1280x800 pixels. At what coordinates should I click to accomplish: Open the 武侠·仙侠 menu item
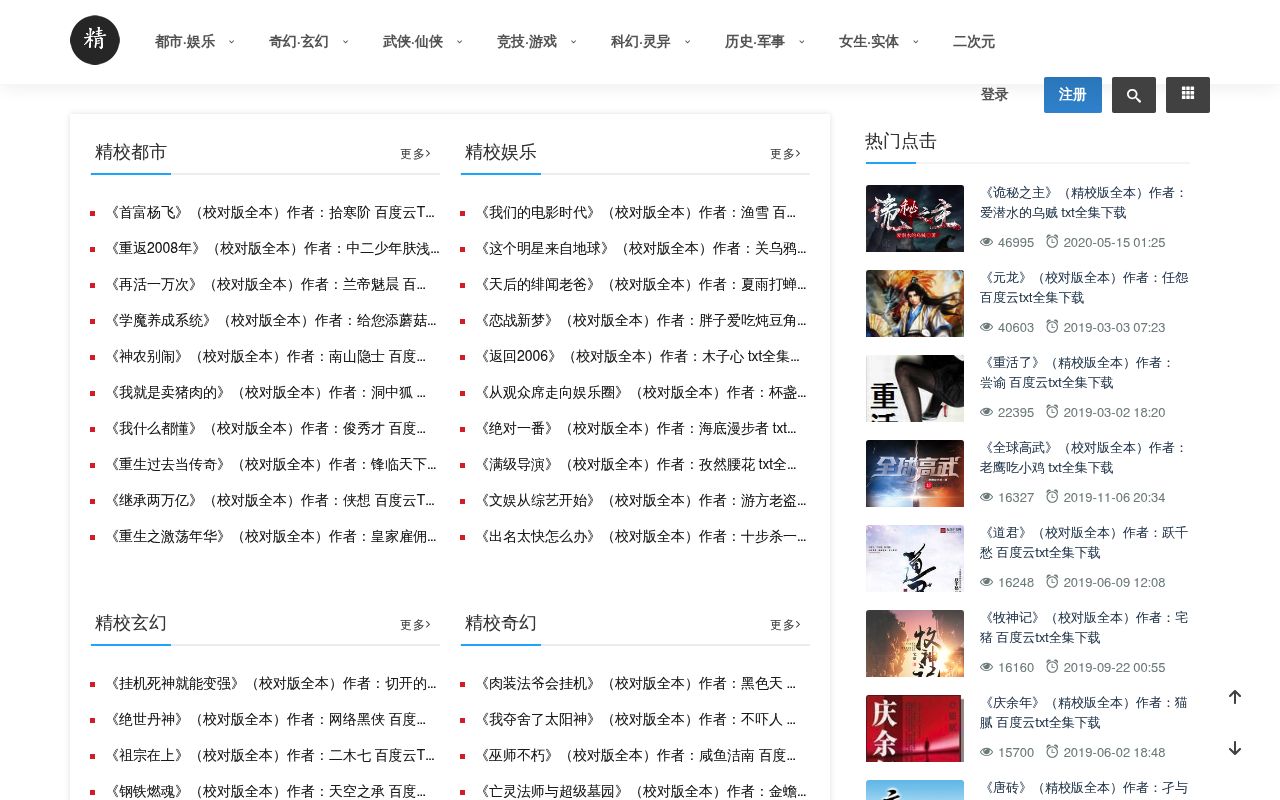pos(413,42)
